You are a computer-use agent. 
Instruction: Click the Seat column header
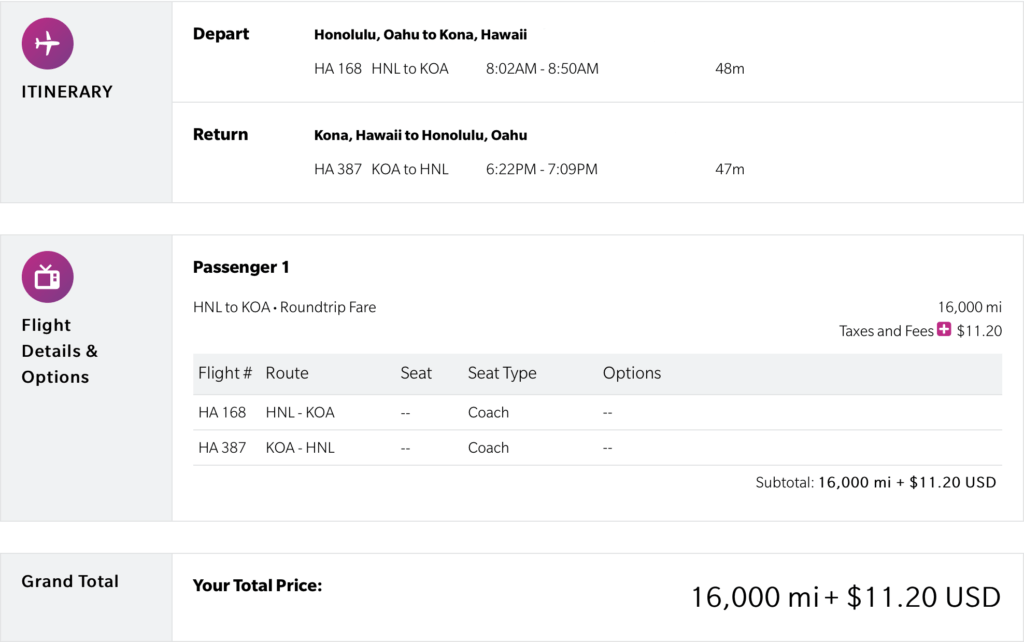[416, 373]
